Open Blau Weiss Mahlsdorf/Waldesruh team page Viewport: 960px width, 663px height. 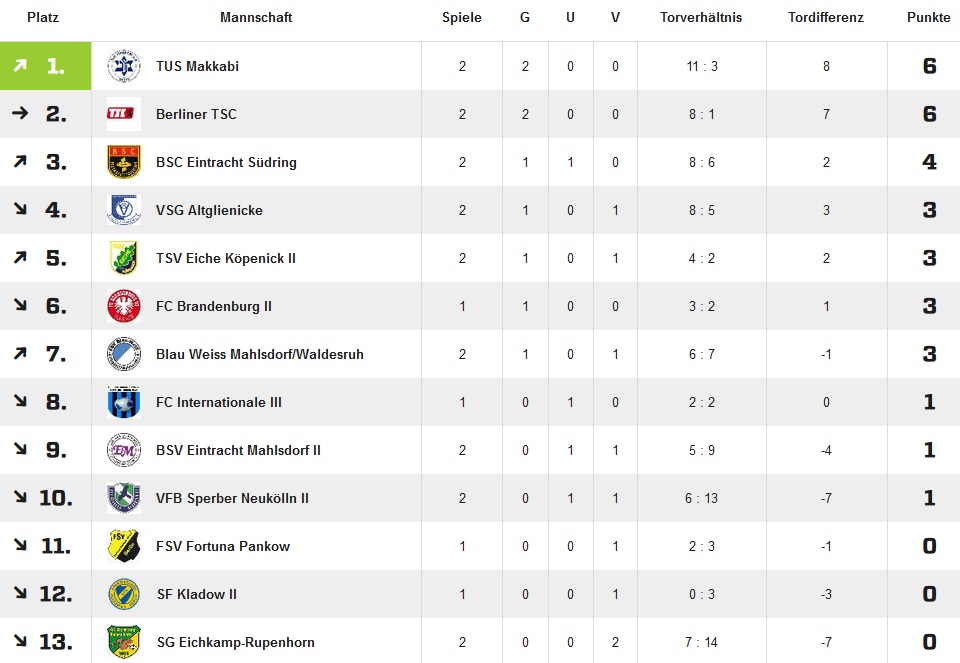click(x=259, y=354)
